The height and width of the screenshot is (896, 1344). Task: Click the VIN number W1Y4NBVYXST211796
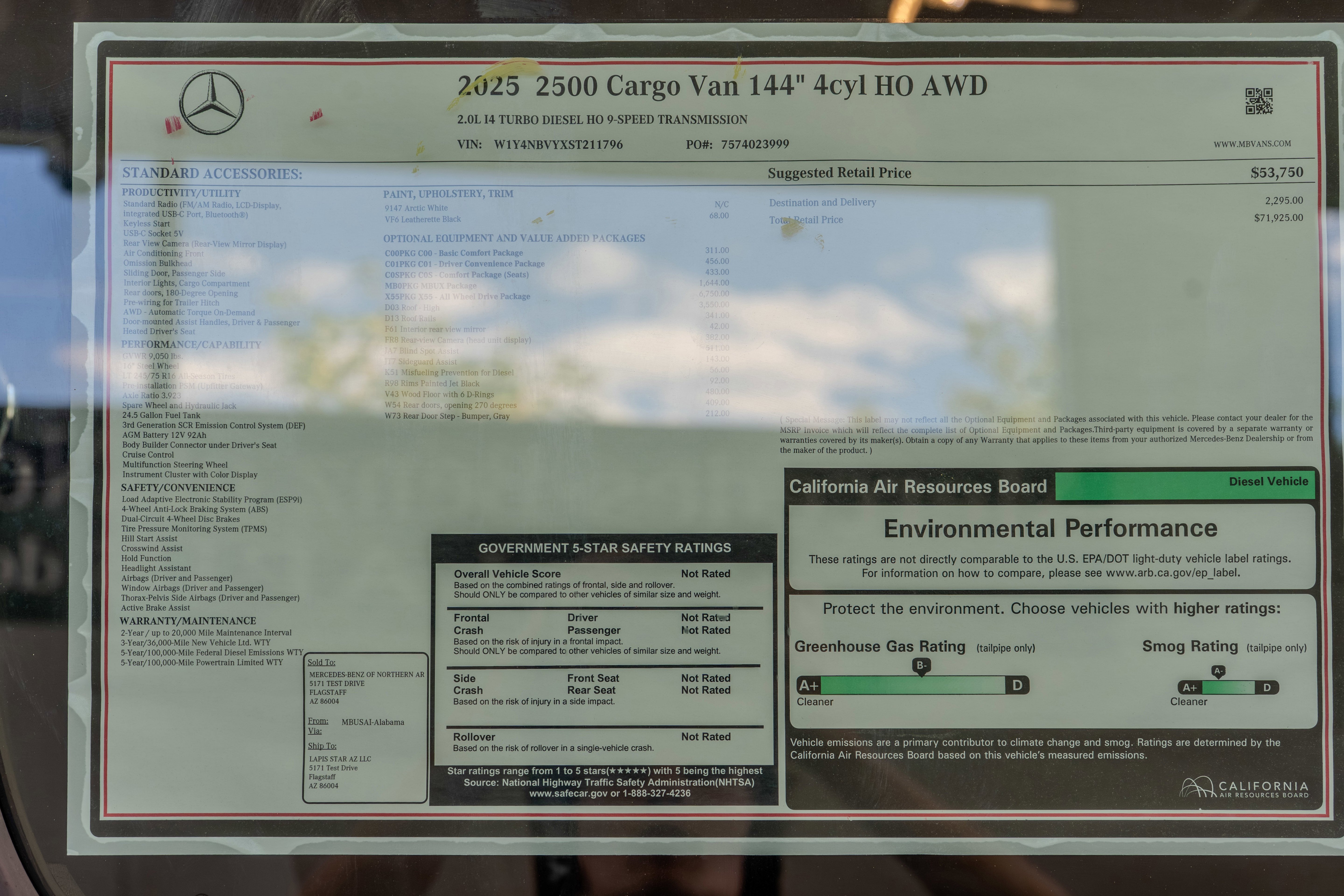pyautogui.click(x=558, y=145)
